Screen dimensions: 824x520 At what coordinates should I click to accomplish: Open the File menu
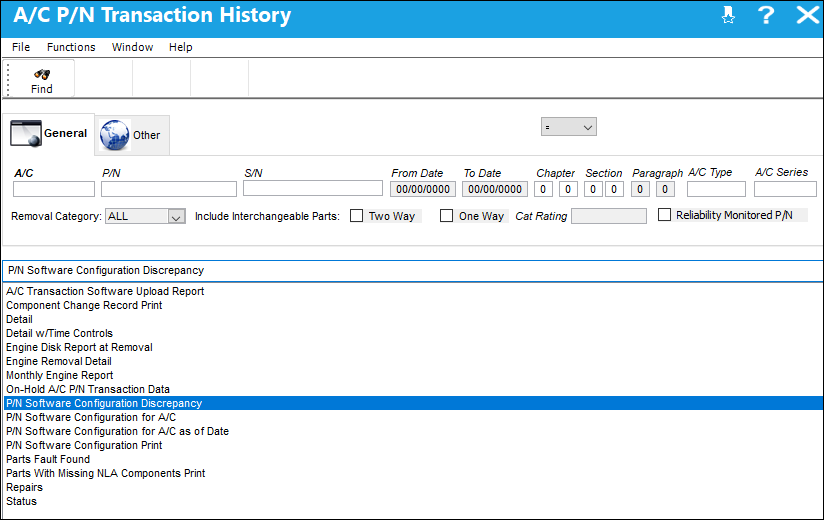(x=21, y=47)
